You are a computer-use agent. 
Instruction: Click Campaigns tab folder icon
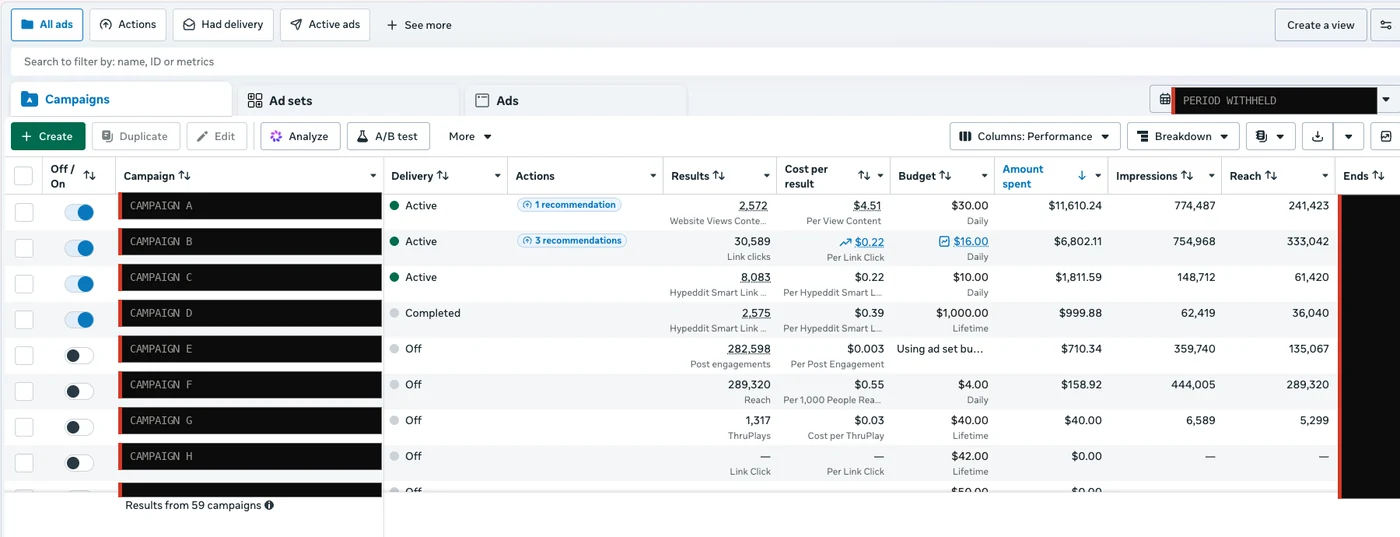pyautogui.click(x=29, y=99)
